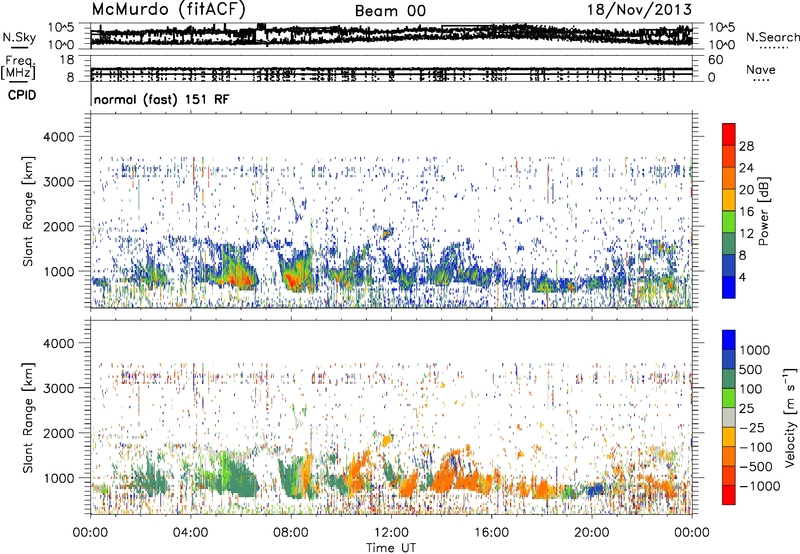
Task: Select the 16:00 time tick label
Action: (x=491, y=533)
